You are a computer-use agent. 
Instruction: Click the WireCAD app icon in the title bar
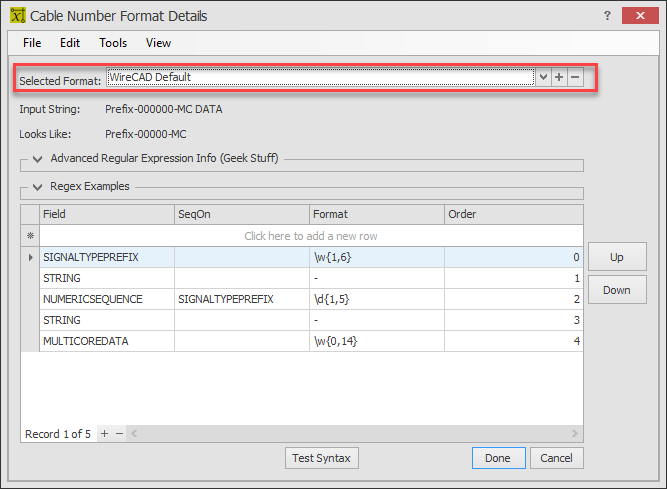pos(17,16)
